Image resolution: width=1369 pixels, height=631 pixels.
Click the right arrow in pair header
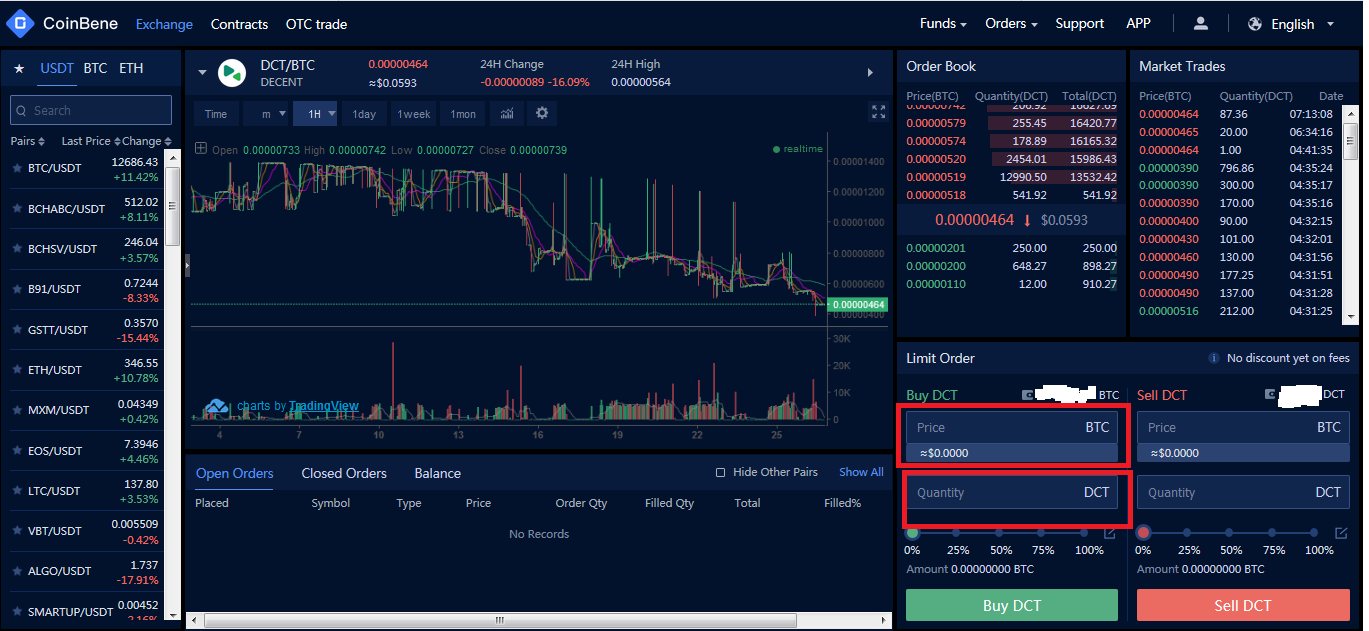(x=870, y=73)
